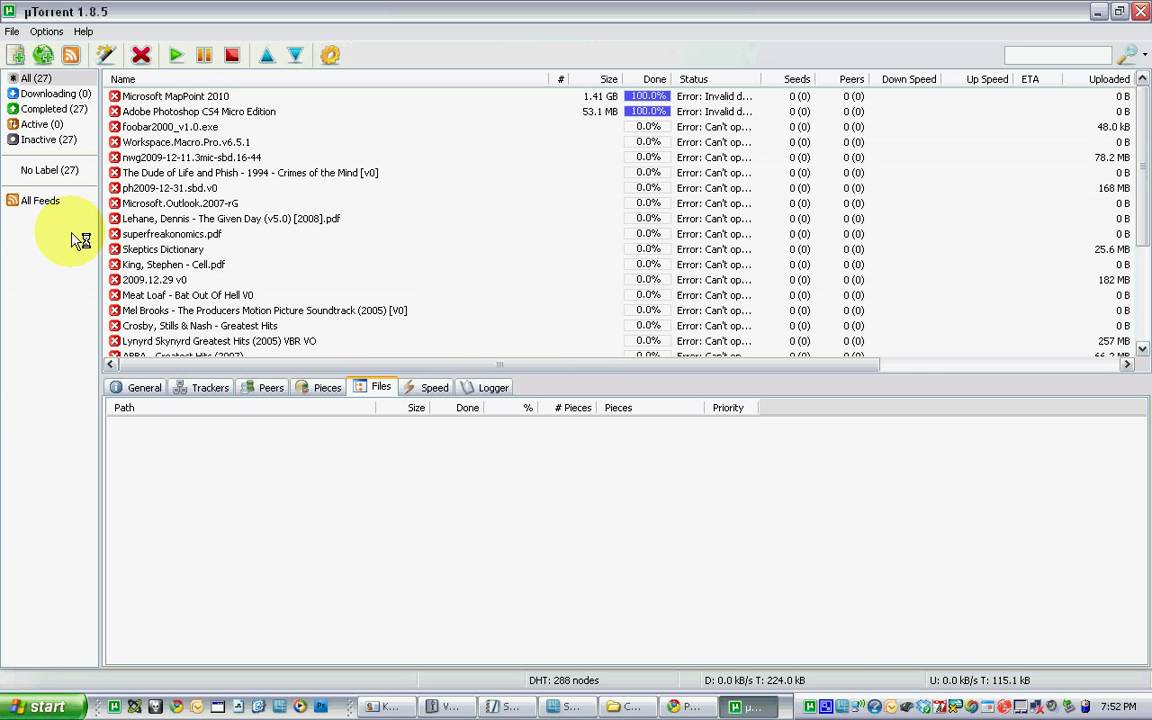Click error icon beside Lynyrd Skynyrd Greatest Hits
1152x720 pixels.
(x=115, y=341)
